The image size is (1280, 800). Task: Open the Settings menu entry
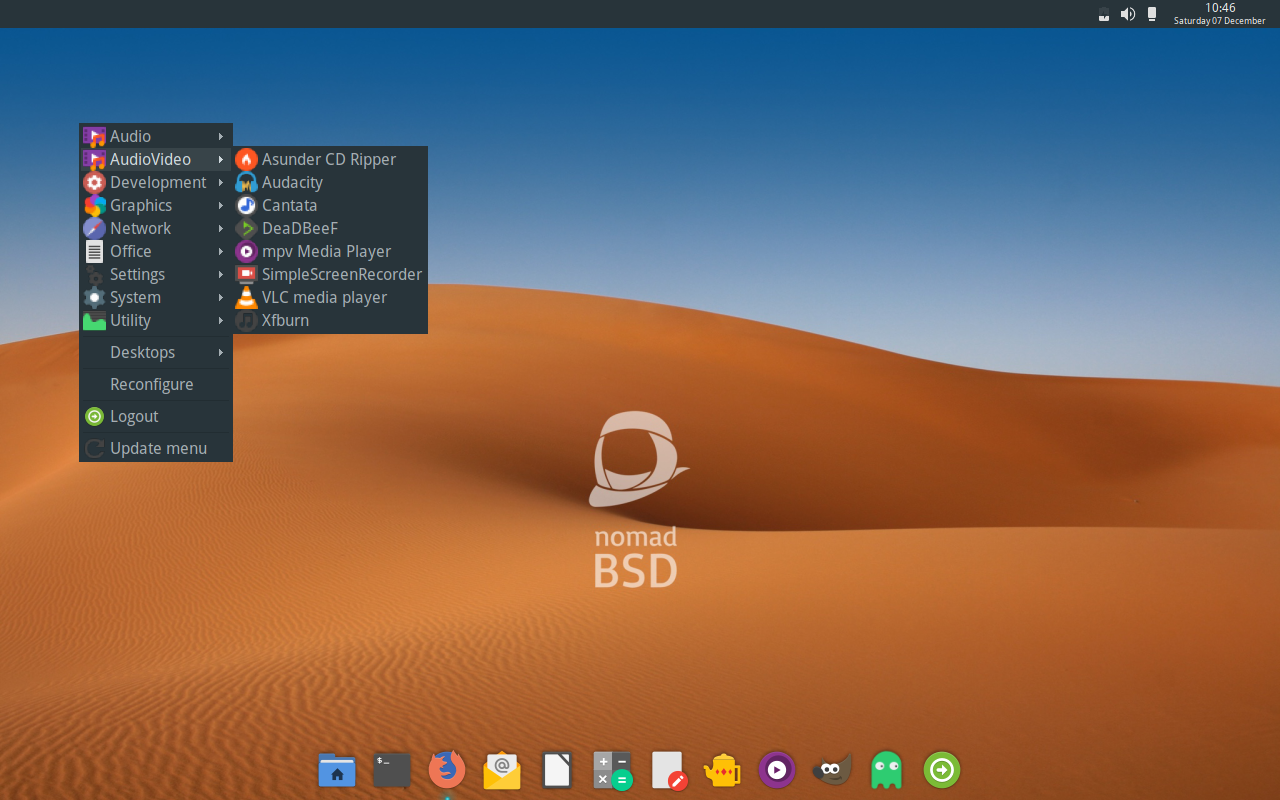[x=137, y=274]
